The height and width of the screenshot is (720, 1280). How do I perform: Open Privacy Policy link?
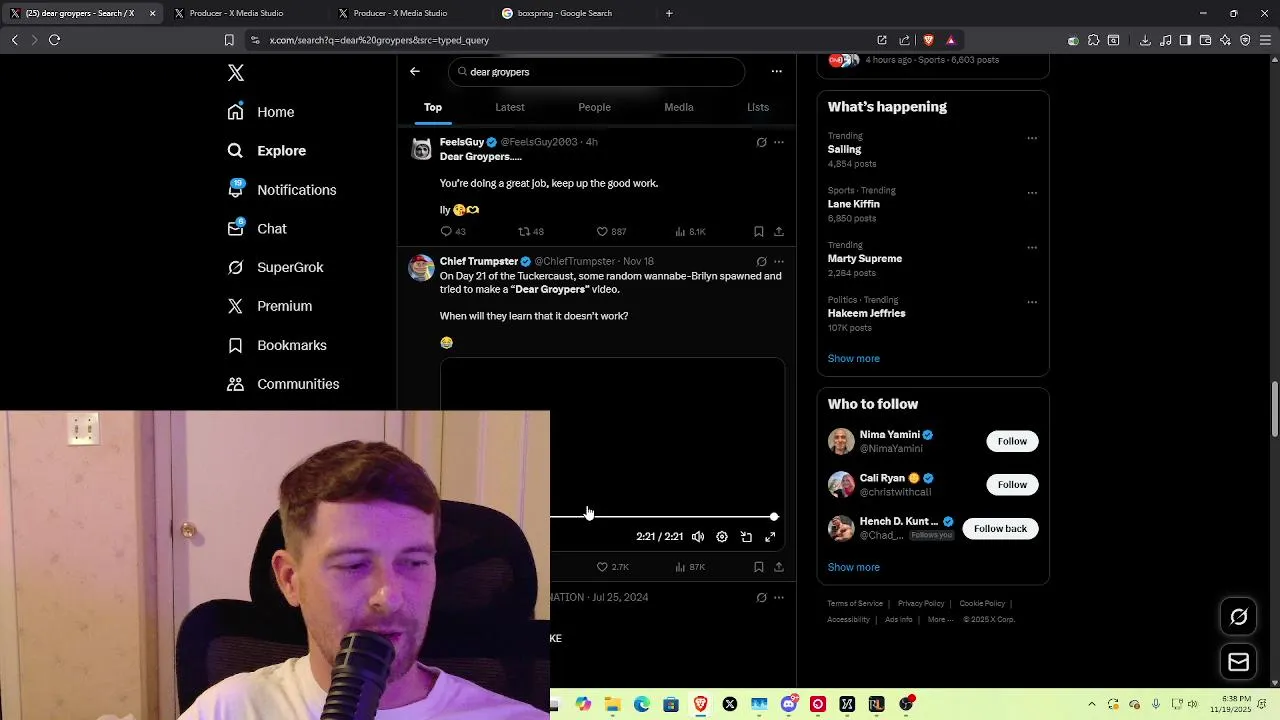tap(921, 604)
